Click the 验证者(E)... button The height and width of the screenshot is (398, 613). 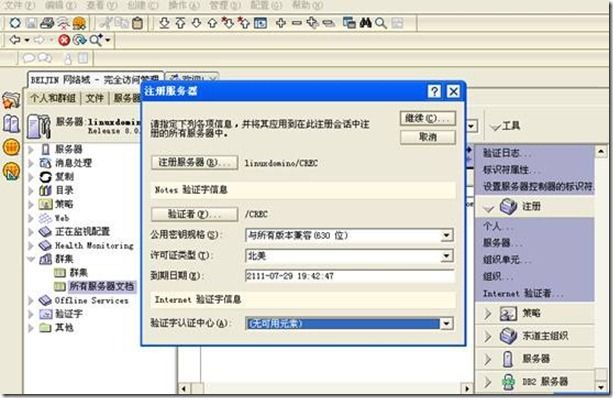194,214
